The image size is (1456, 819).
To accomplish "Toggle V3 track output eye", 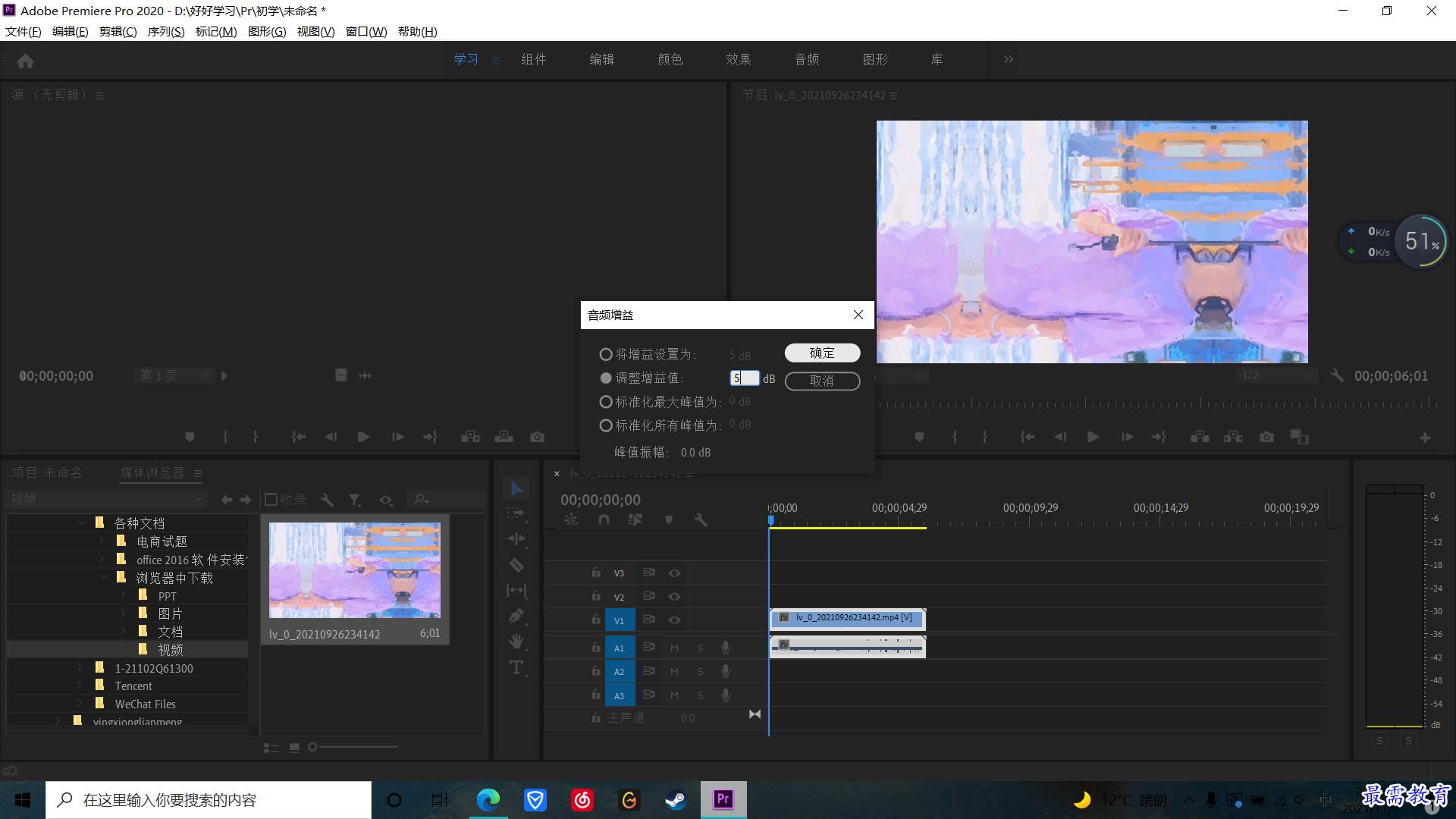I will click(674, 573).
